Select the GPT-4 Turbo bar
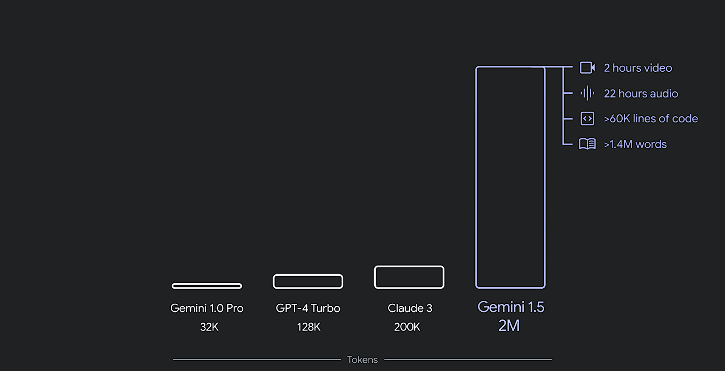725x371 pixels. click(x=308, y=281)
